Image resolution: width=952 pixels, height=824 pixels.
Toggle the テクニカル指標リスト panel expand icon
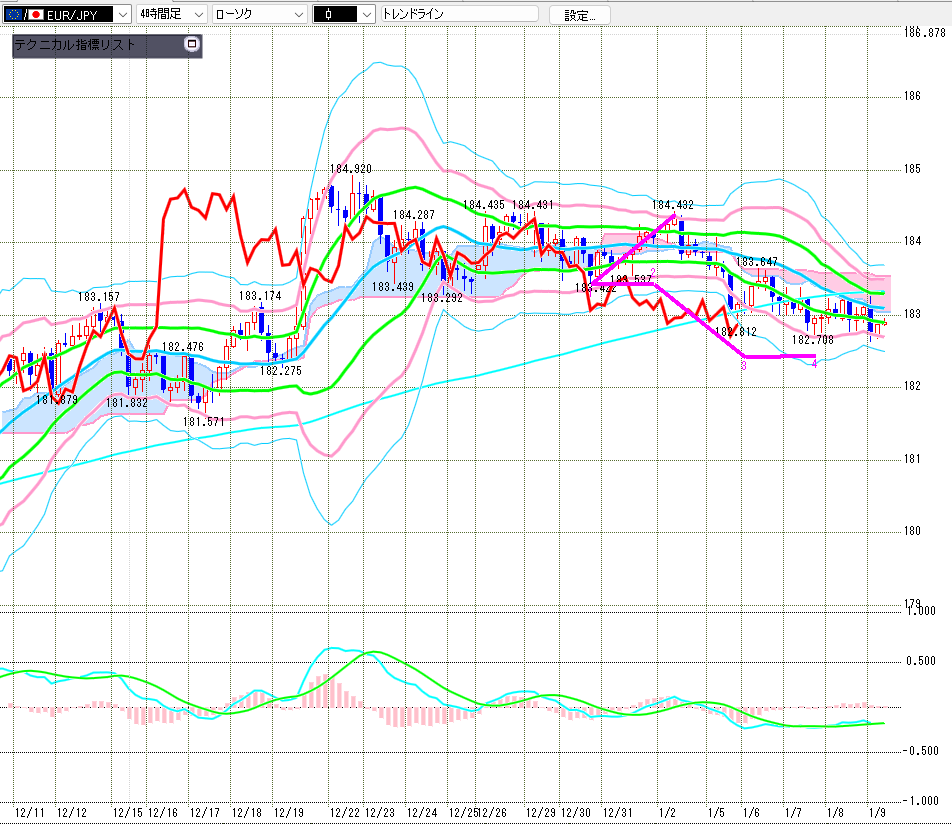[192, 44]
